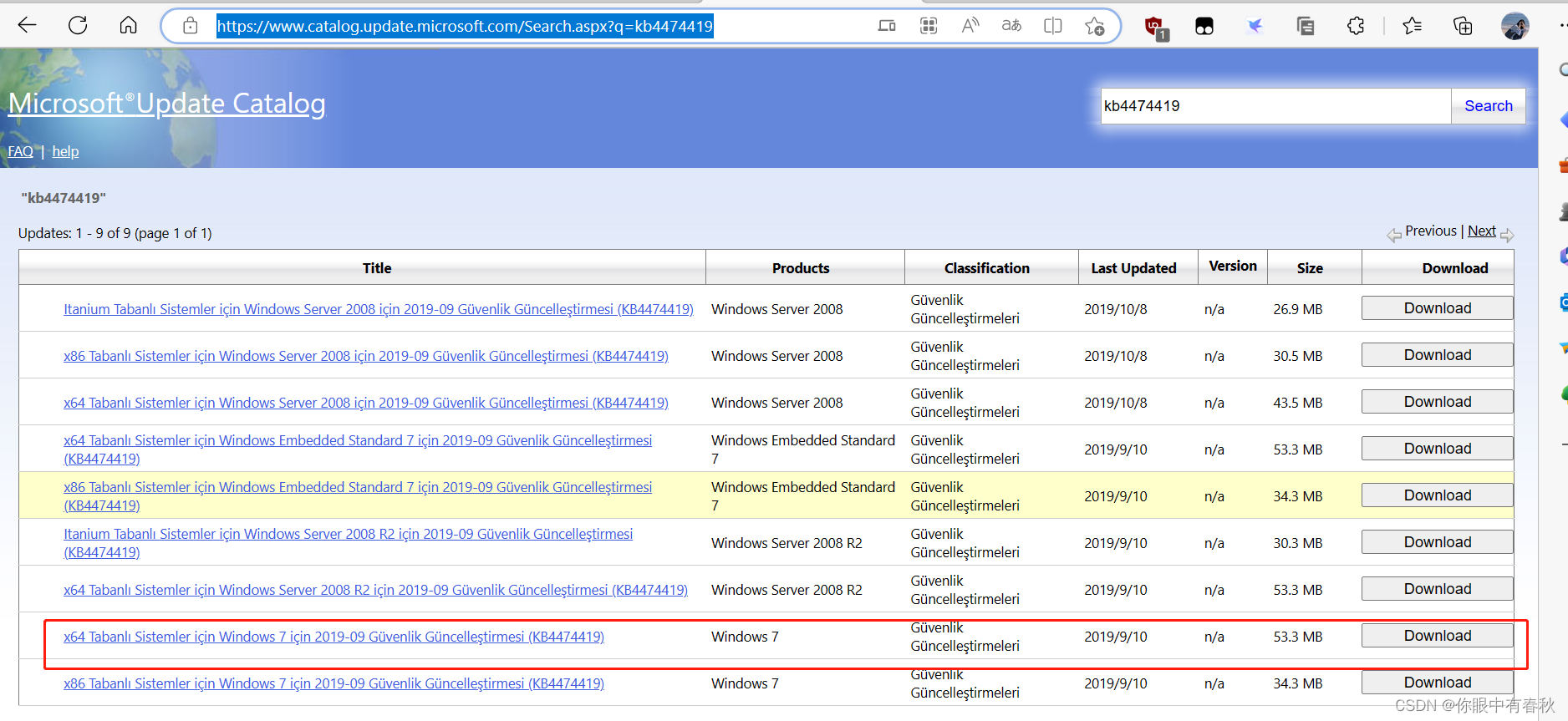Image resolution: width=1568 pixels, height=721 pixels.
Task: Open x86 Windows Embedded Standard 7 update link
Action: click(358, 496)
